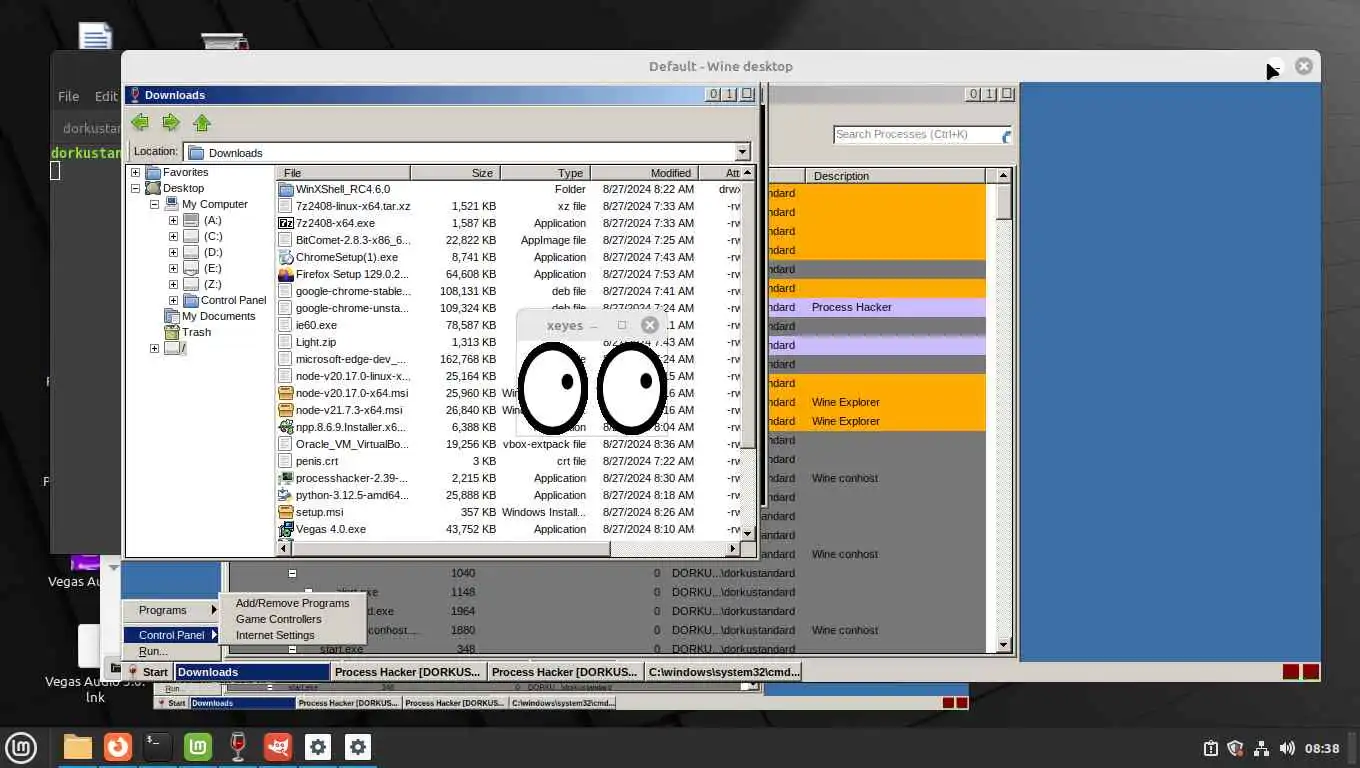Open Add/Remove Programs
The image size is (1360, 768).
click(292, 603)
